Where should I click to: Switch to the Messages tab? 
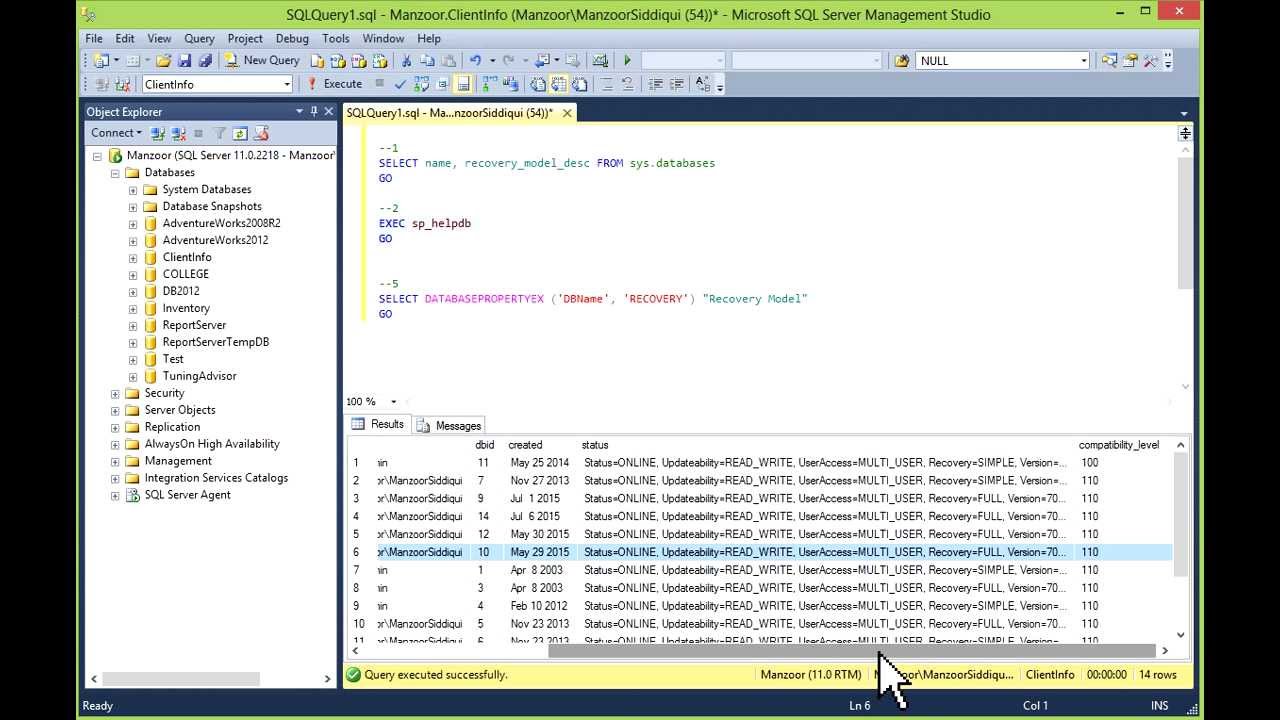449,425
